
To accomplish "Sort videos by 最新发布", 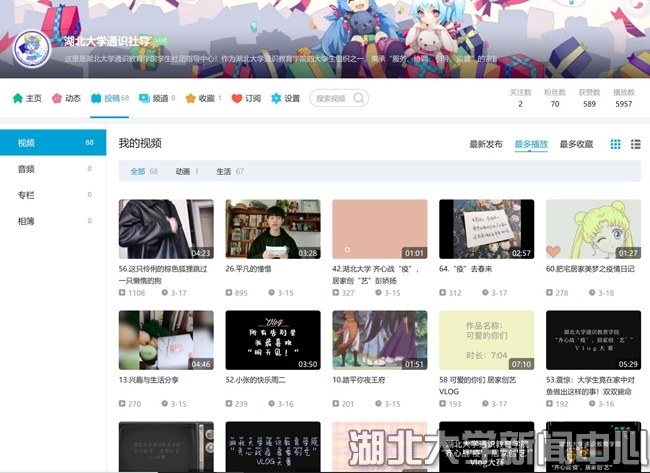I will [x=486, y=144].
